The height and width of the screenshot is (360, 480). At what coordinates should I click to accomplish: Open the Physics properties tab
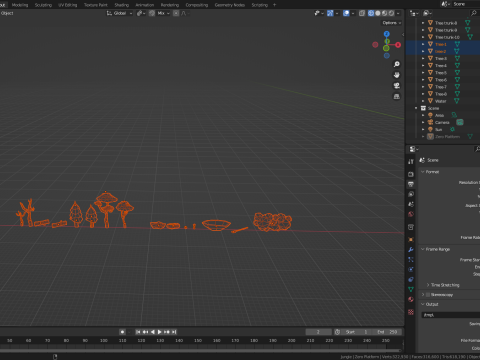tap(411, 269)
